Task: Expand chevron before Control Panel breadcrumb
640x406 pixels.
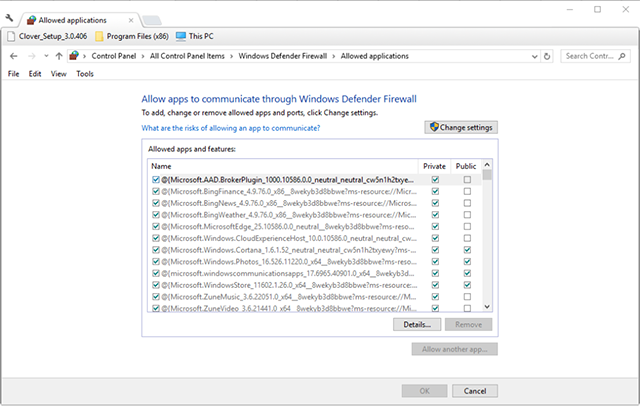Action: tap(84, 56)
